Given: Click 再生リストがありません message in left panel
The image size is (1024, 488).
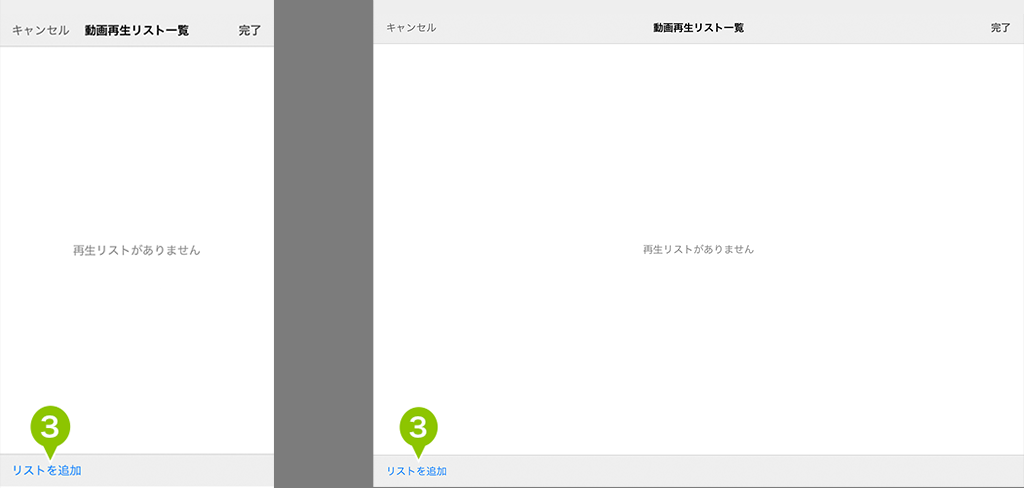Looking at the screenshot, I should 136,250.
